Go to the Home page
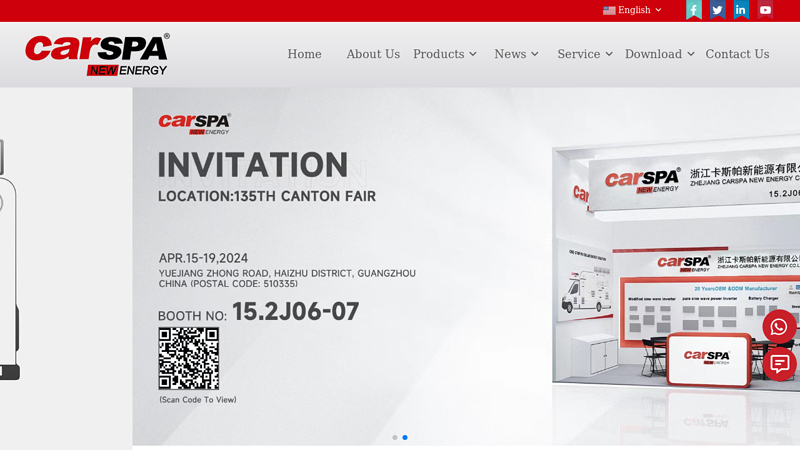 (304, 54)
